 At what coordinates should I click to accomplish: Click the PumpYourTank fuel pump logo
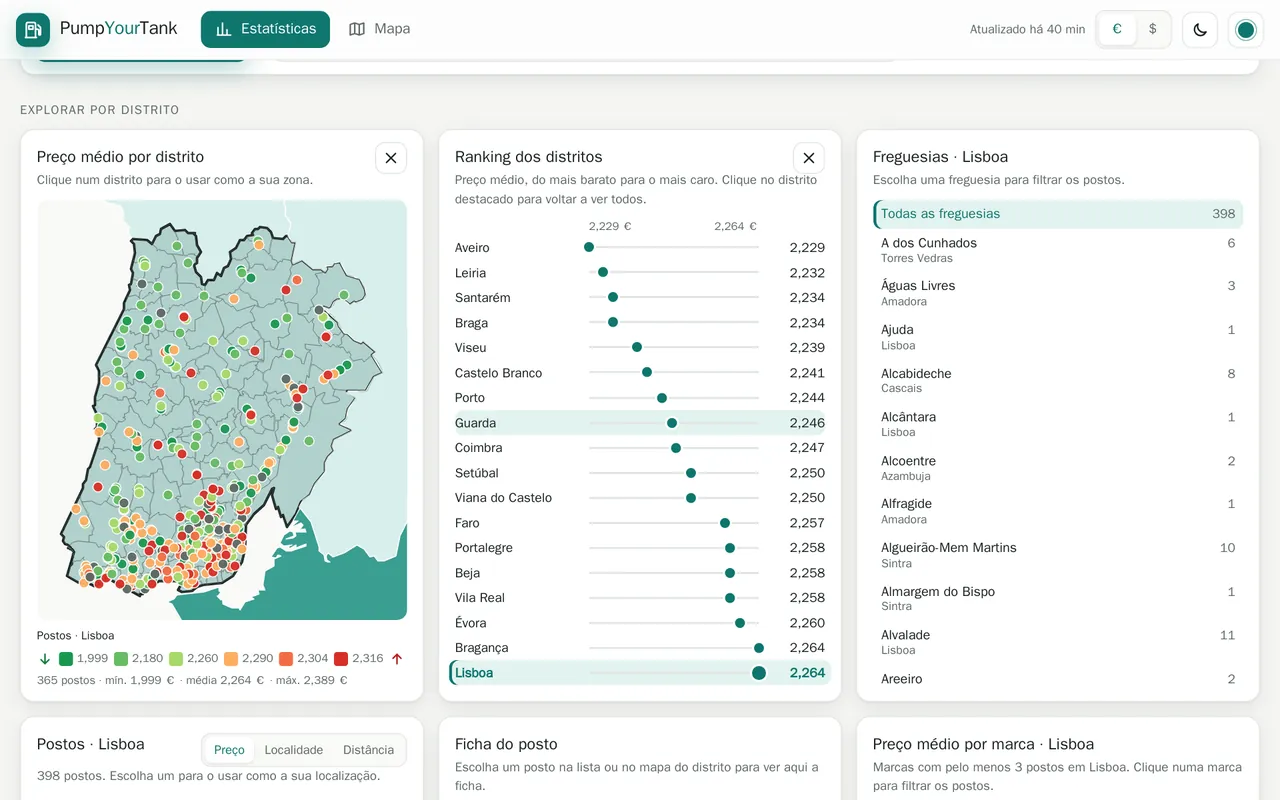point(33,30)
